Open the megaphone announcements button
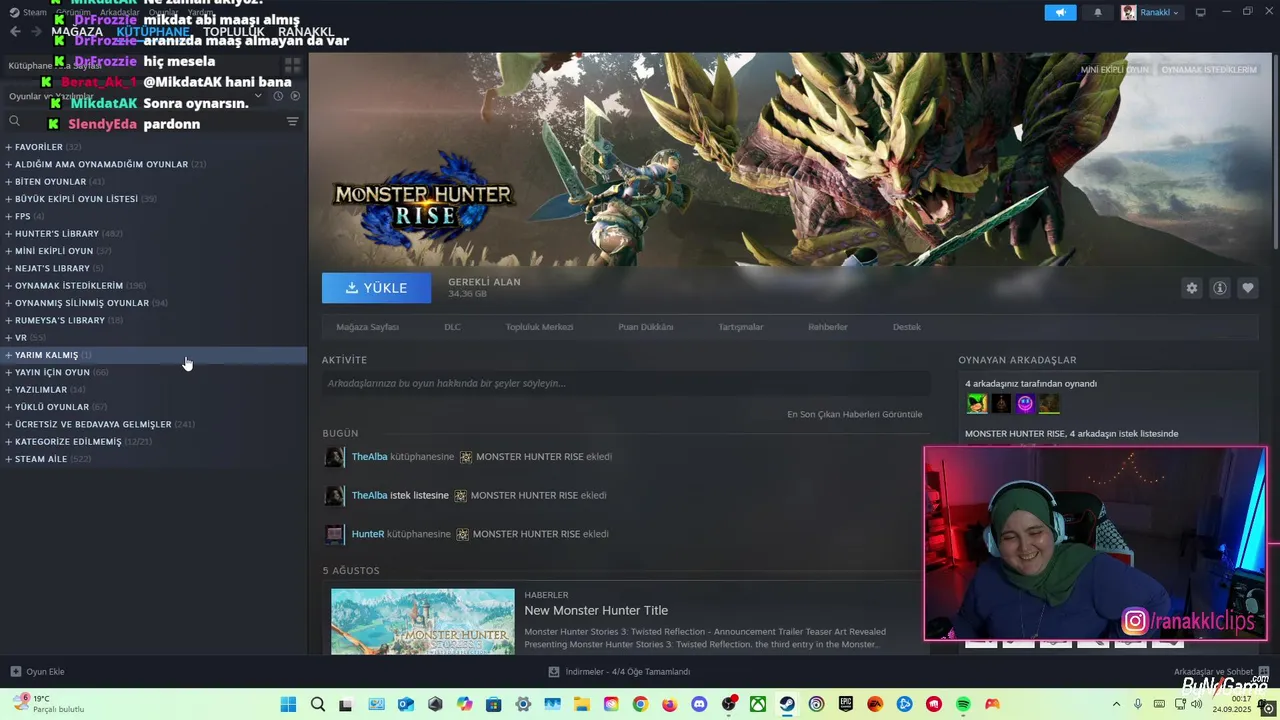 tap(1061, 12)
